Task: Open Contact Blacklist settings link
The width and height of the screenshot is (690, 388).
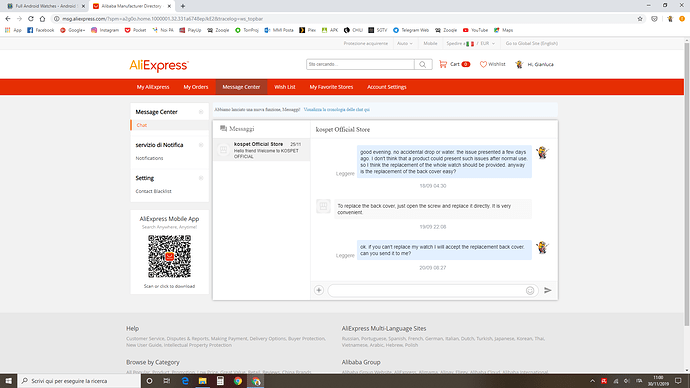Action: click(154, 191)
